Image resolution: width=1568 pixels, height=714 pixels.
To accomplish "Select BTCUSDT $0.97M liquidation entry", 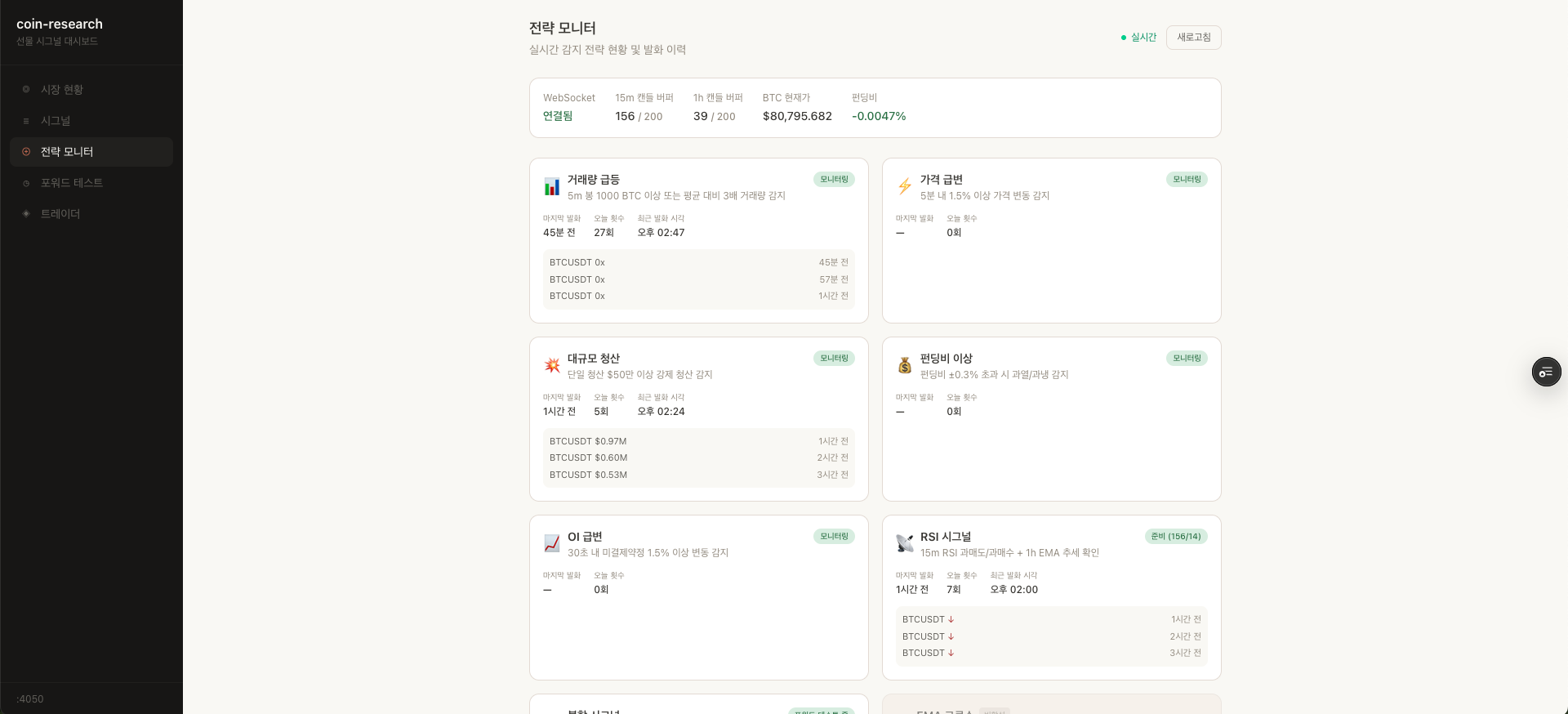I will (x=699, y=441).
